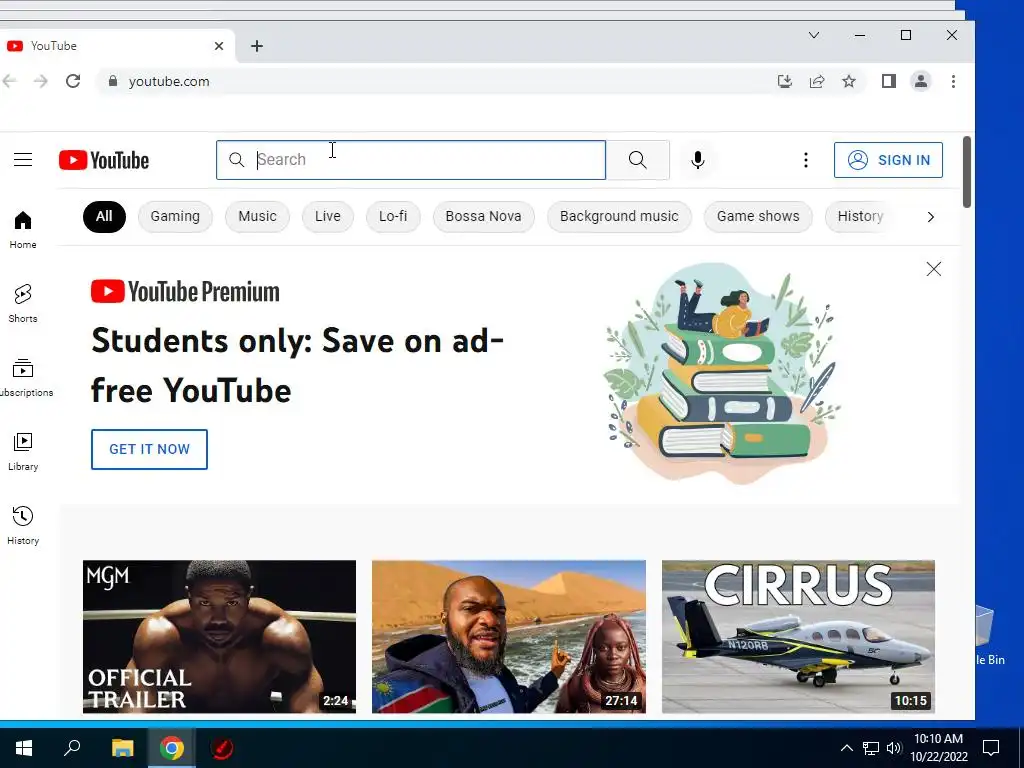Select the History category chip
1024x768 pixels.
(x=860, y=217)
